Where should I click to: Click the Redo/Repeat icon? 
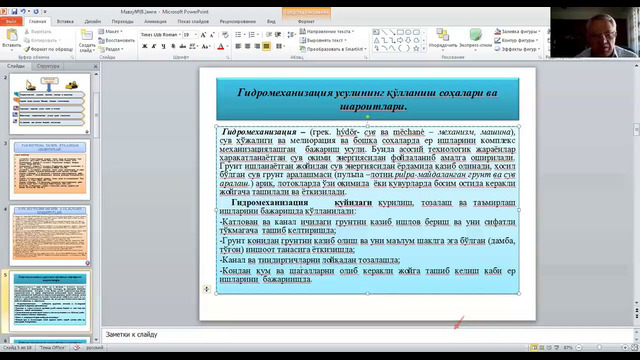tap(36, 11)
